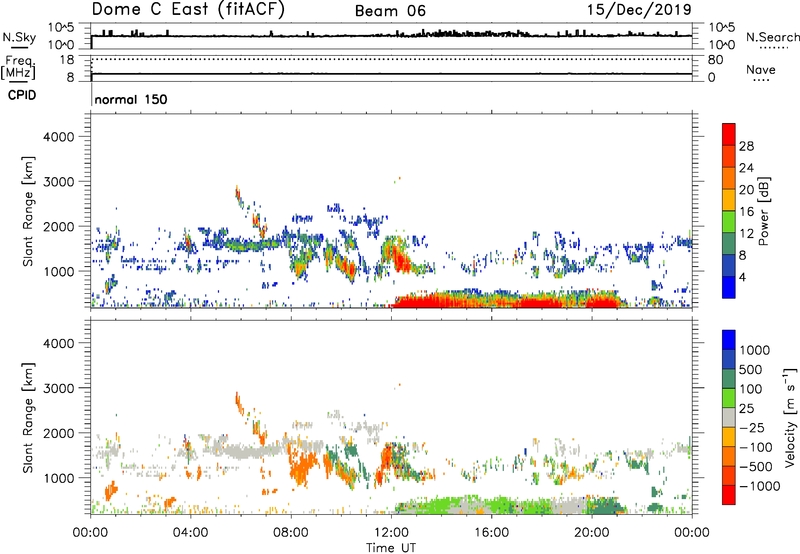Click the '80' Nave axis value
The height and width of the screenshot is (554, 800).
point(715,60)
